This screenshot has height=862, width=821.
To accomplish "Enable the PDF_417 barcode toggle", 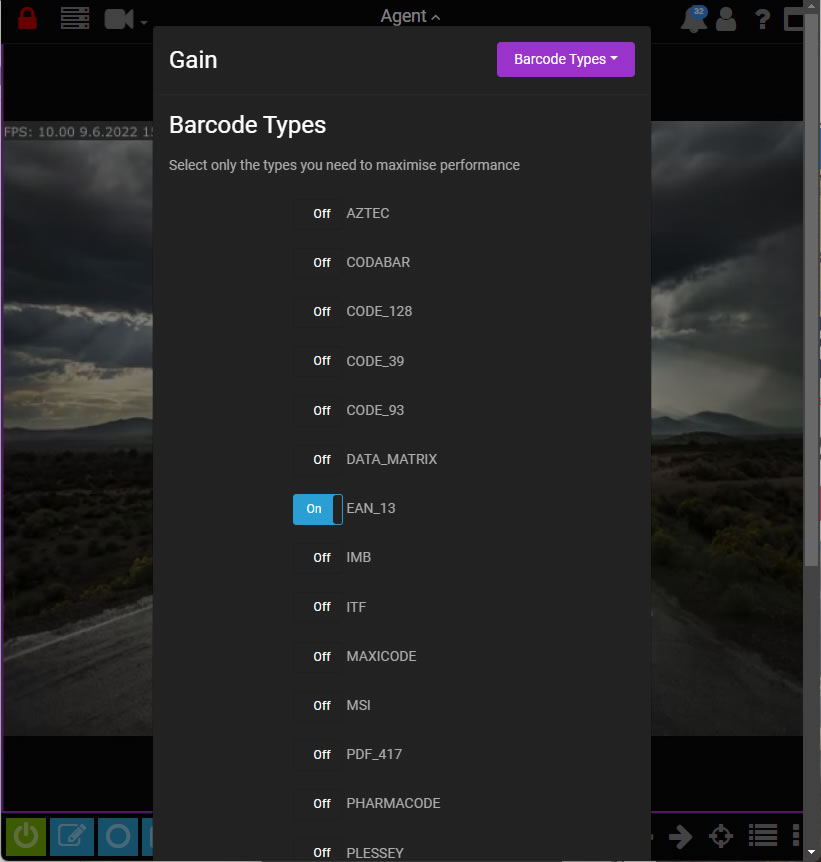I will click(x=317, y=755).
